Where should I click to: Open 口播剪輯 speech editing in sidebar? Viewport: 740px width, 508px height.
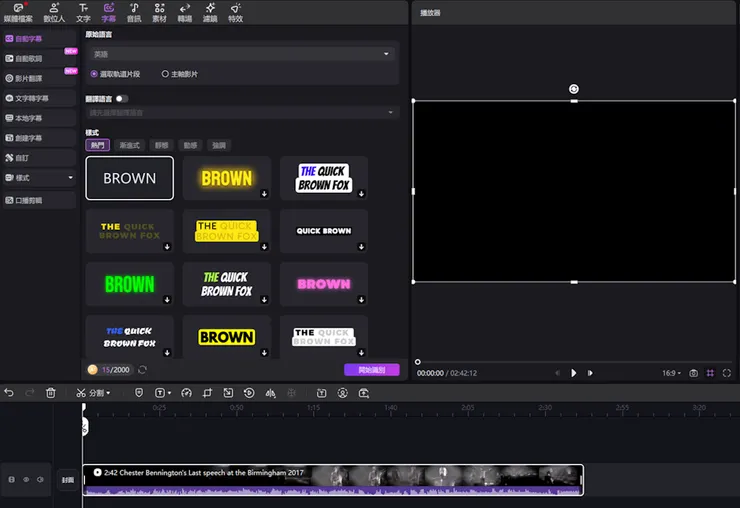coord(39,200)
